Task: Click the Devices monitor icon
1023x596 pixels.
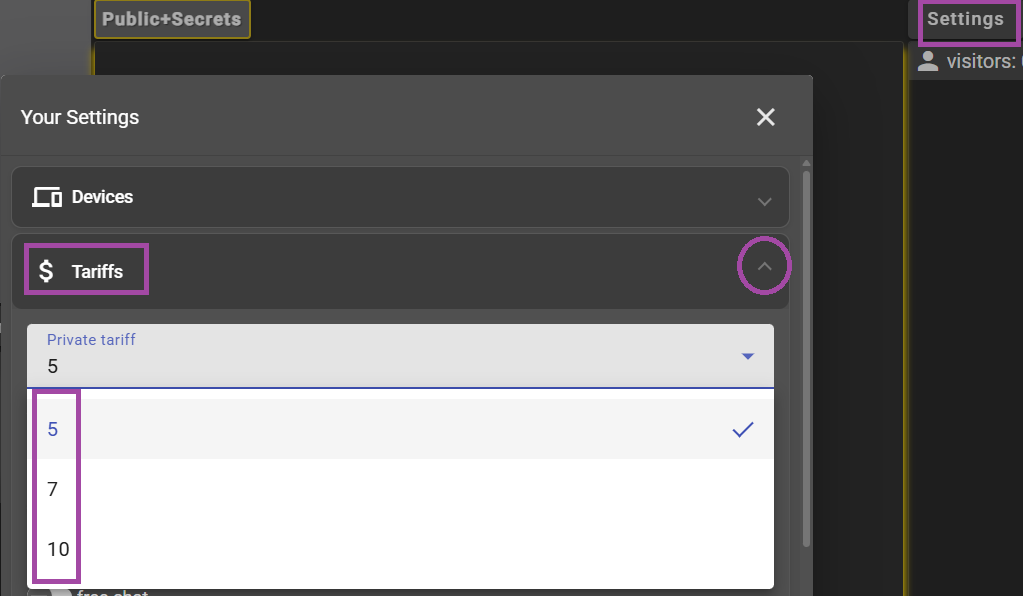Action: pos(47,197)
